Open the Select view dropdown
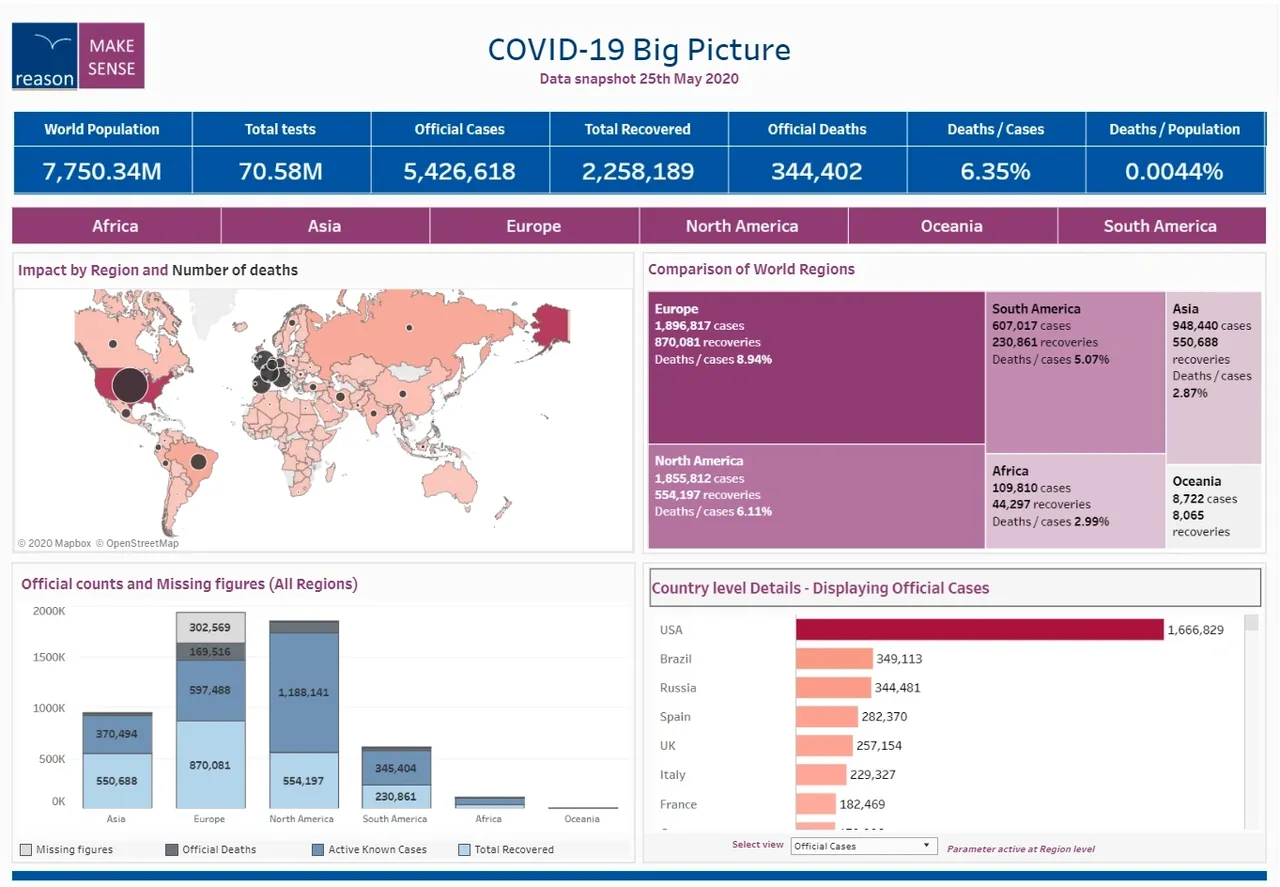Image resolution: width=1280 pixels, height=887 pixels. [x=864, y=846]
